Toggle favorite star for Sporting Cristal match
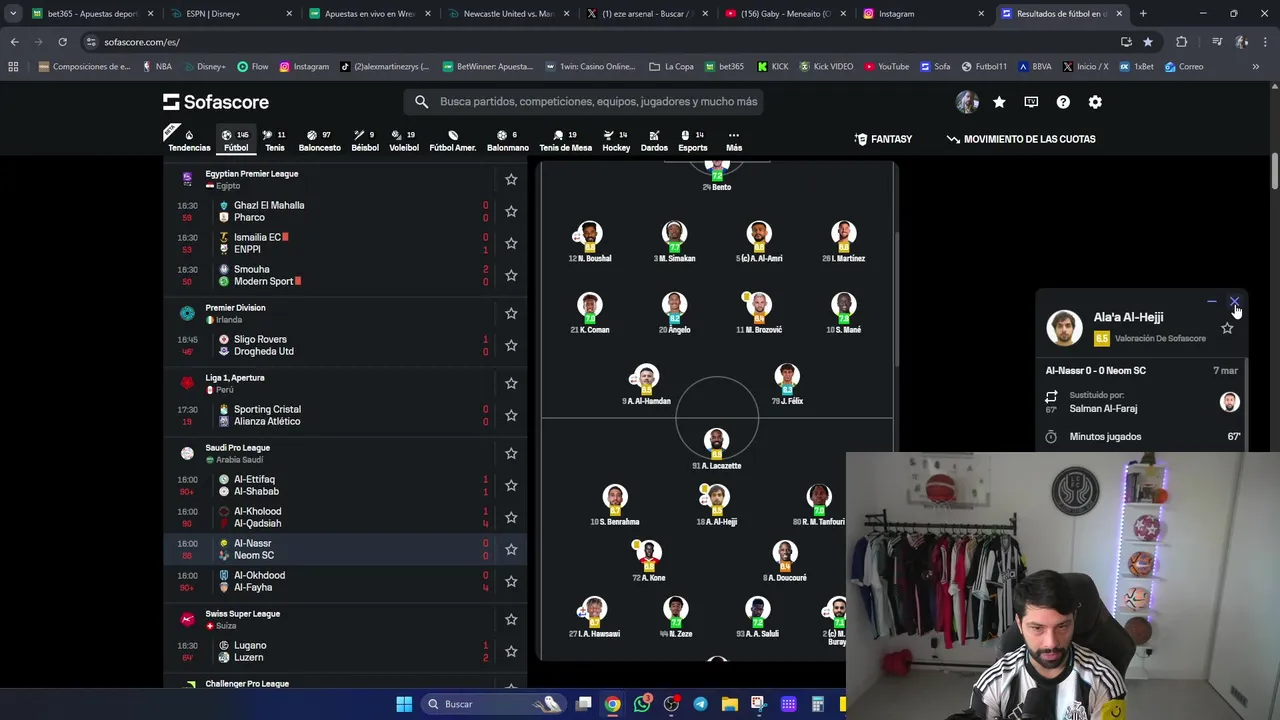This screenshot has height=720, width=1280. pyautogui.click(x=511, y=415)
